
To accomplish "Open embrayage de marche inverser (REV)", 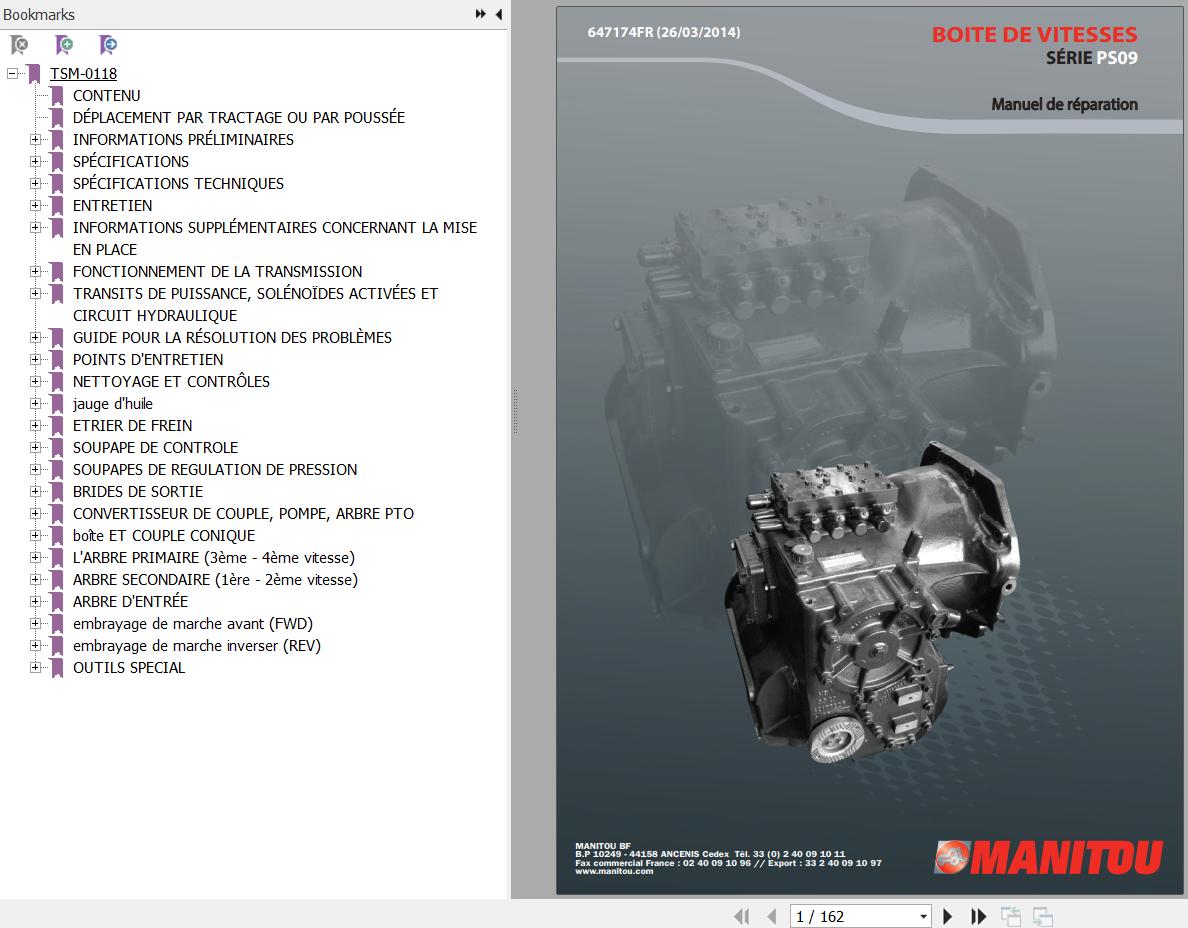I will (197, 645).
